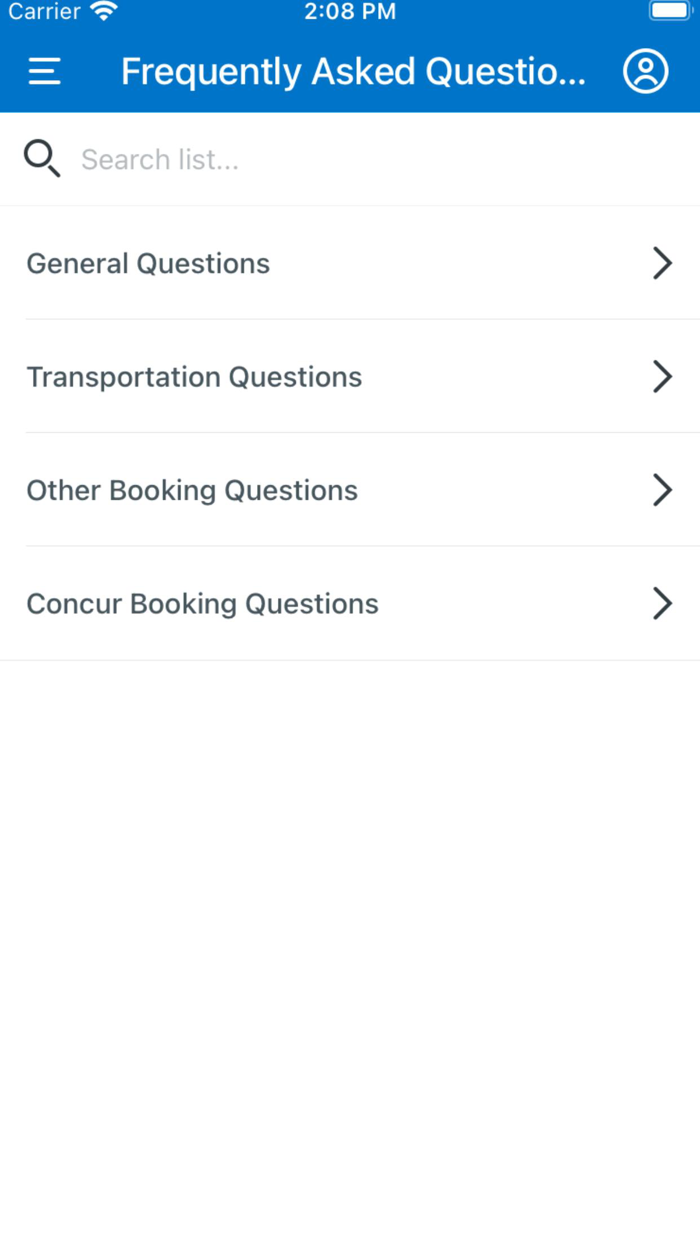Tap the 2:08 PM clock
This screenshot has width=700, height=1244.
coord(350,12)
